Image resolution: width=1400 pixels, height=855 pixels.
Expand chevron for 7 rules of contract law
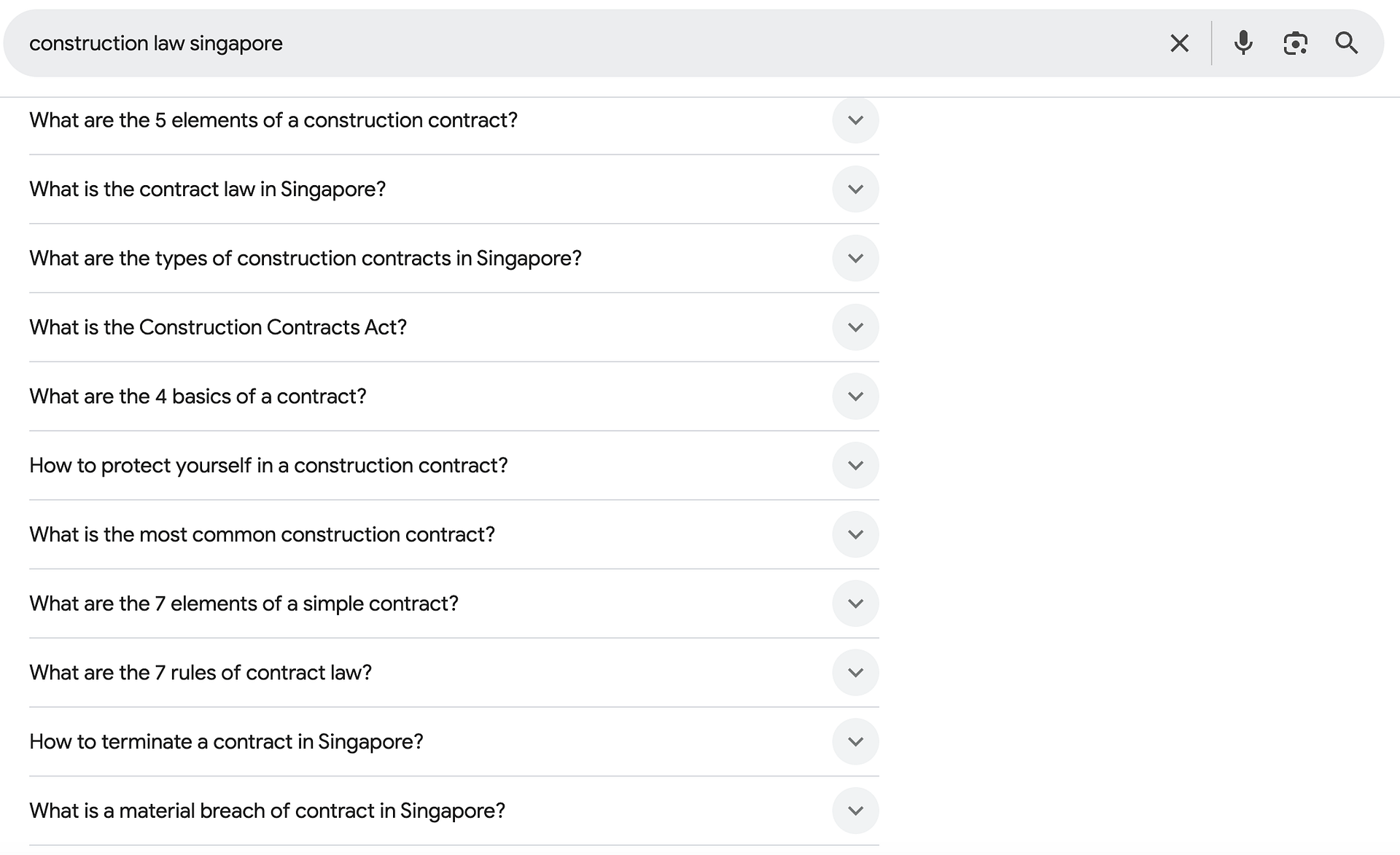point(855,673)
